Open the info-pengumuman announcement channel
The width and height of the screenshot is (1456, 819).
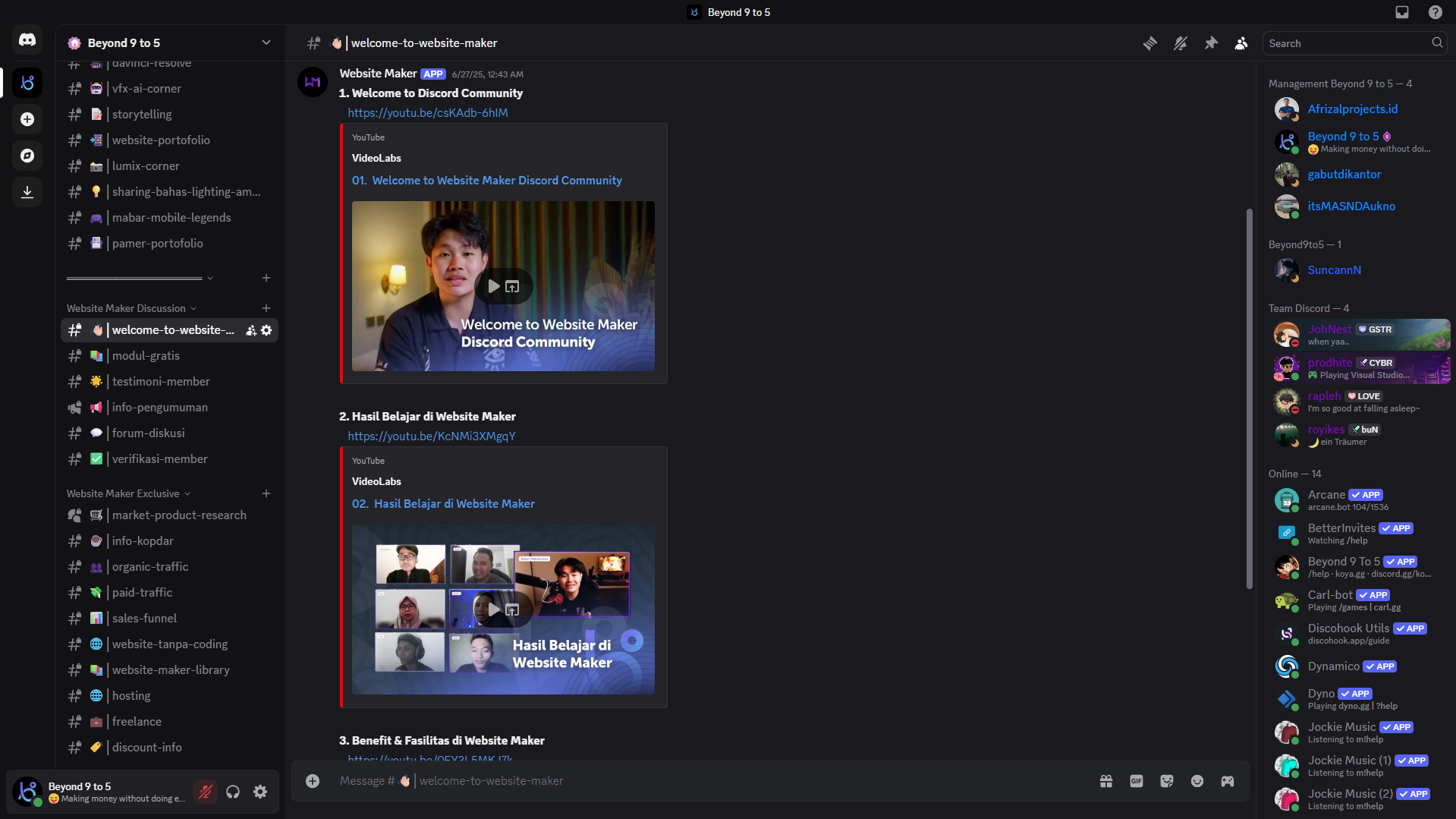click(169, 408)
